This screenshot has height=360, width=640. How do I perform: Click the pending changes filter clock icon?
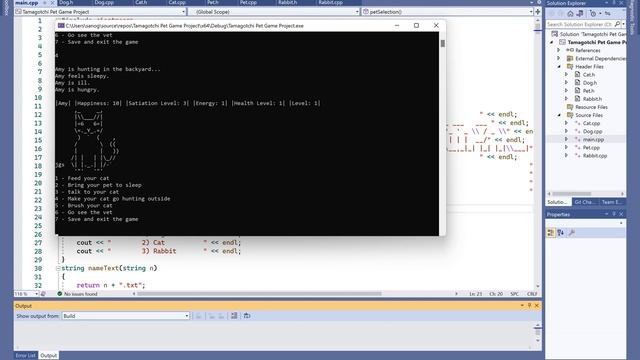click(593, 13)
